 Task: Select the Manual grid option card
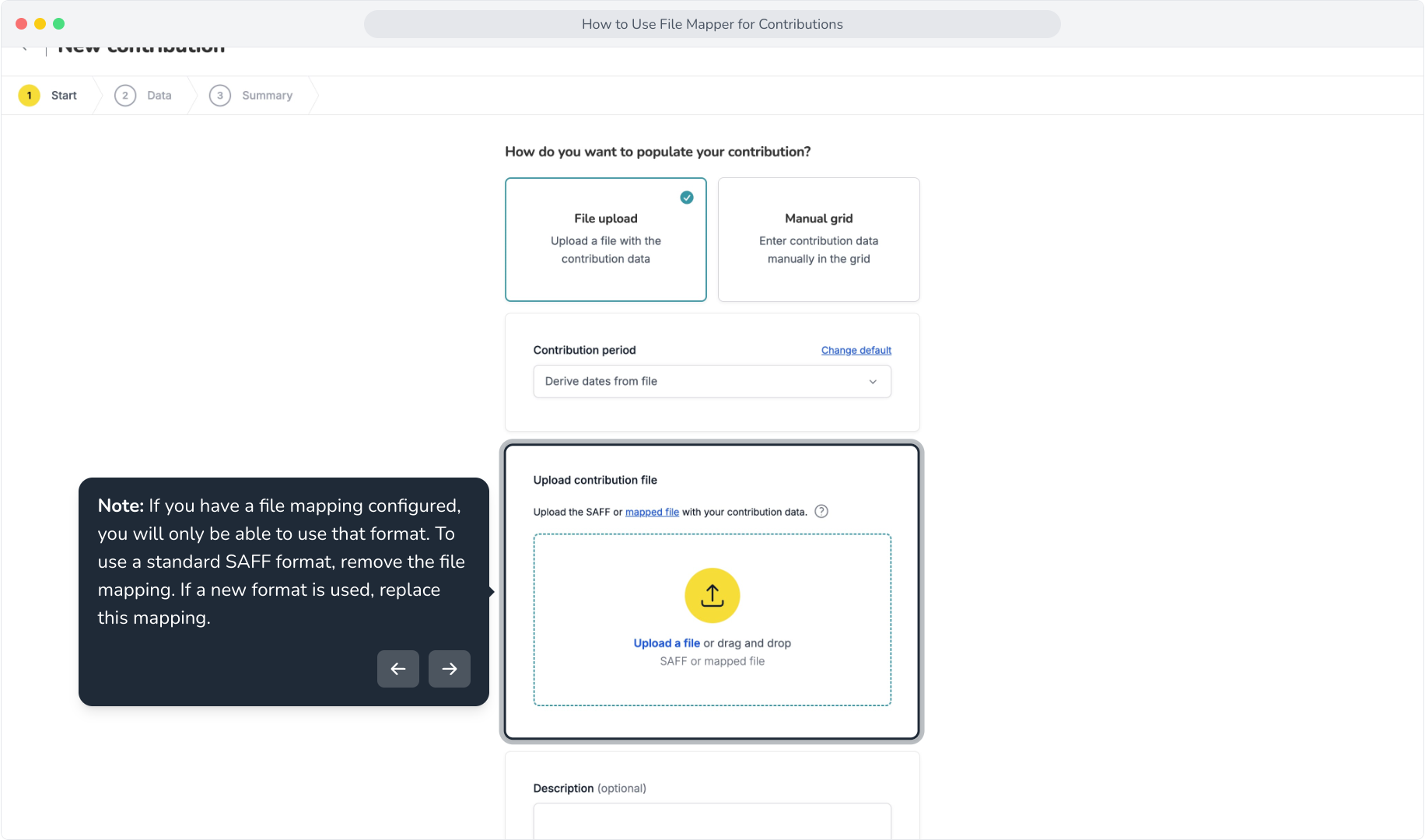pos(819,240)
